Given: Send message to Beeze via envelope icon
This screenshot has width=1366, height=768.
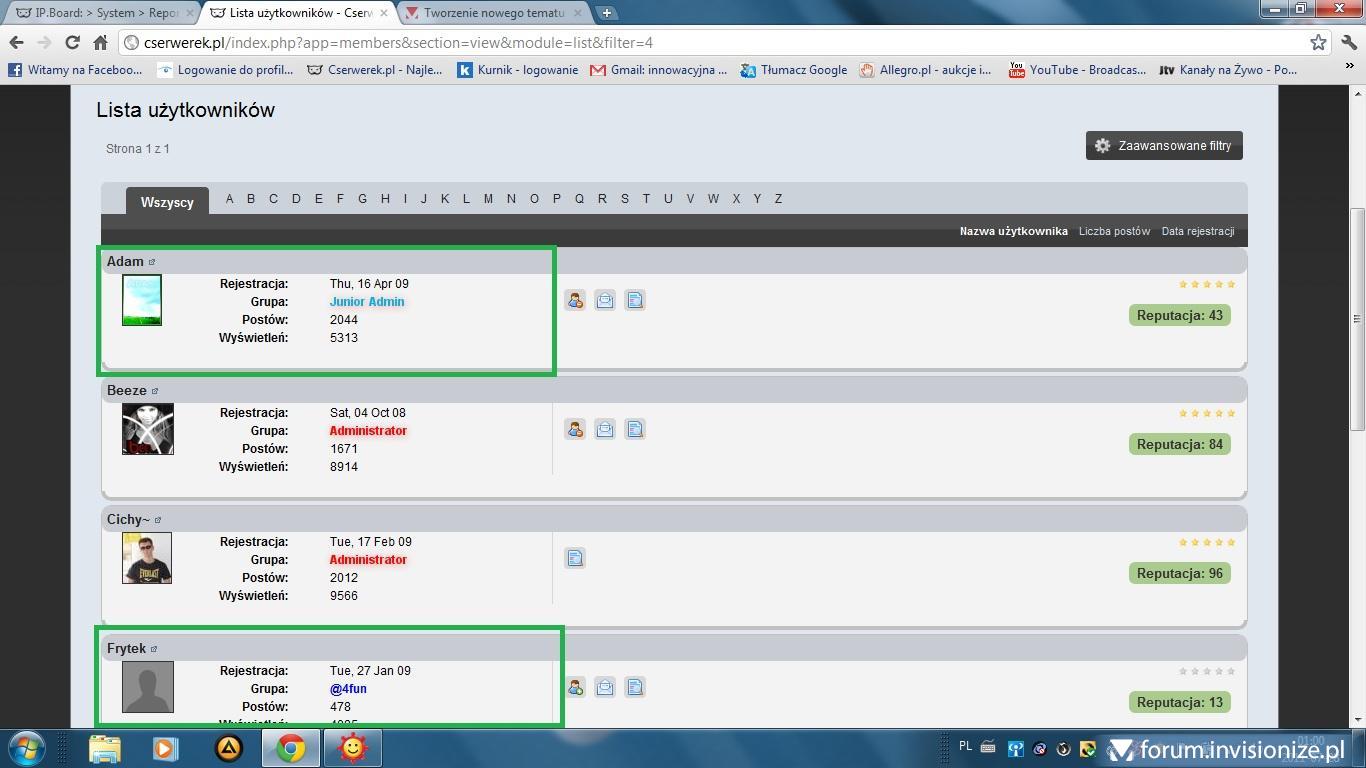Looking at the screenshot, I should tap(605, 430).
